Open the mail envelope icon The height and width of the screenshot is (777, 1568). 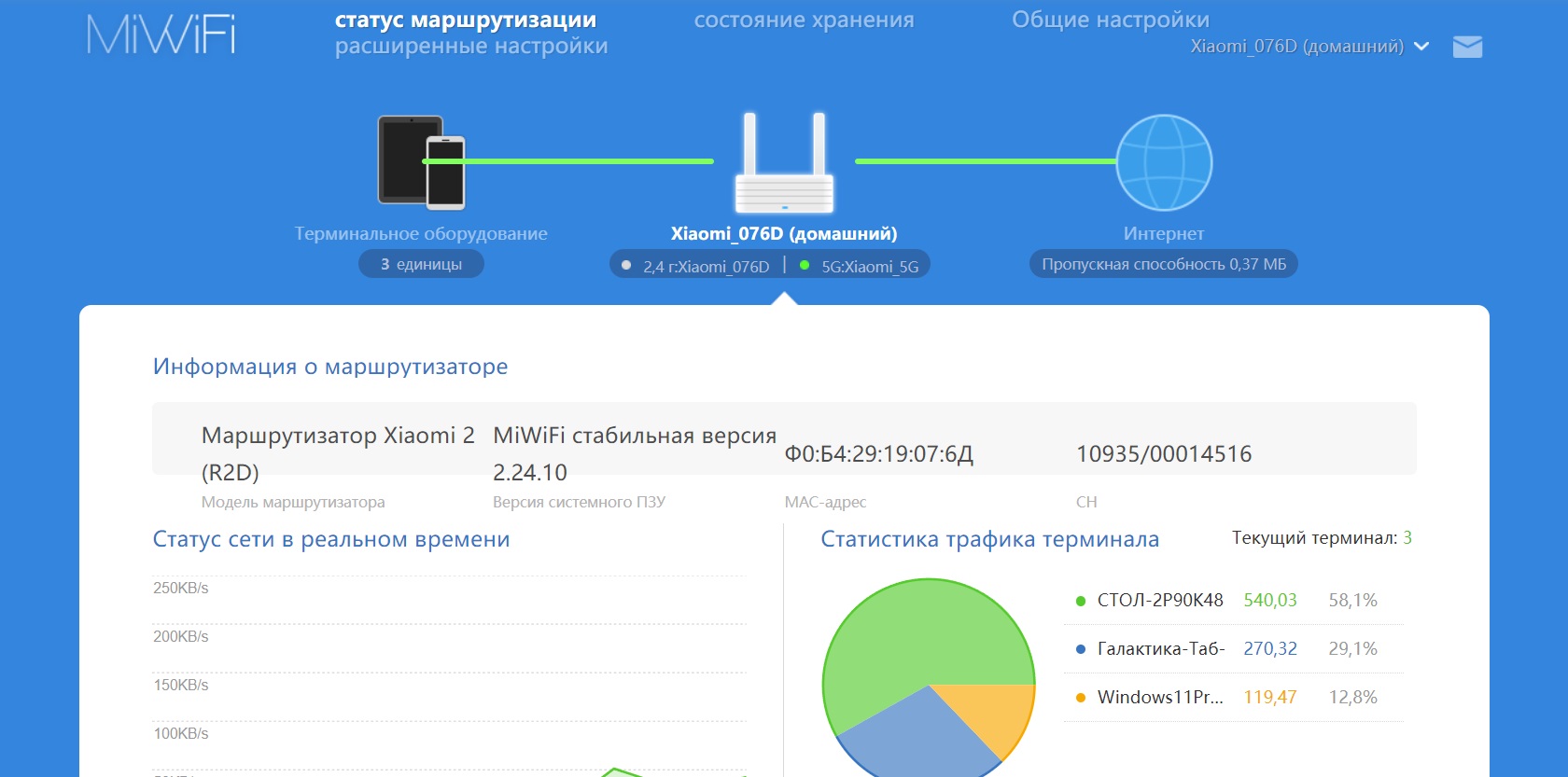(1467, 47)
